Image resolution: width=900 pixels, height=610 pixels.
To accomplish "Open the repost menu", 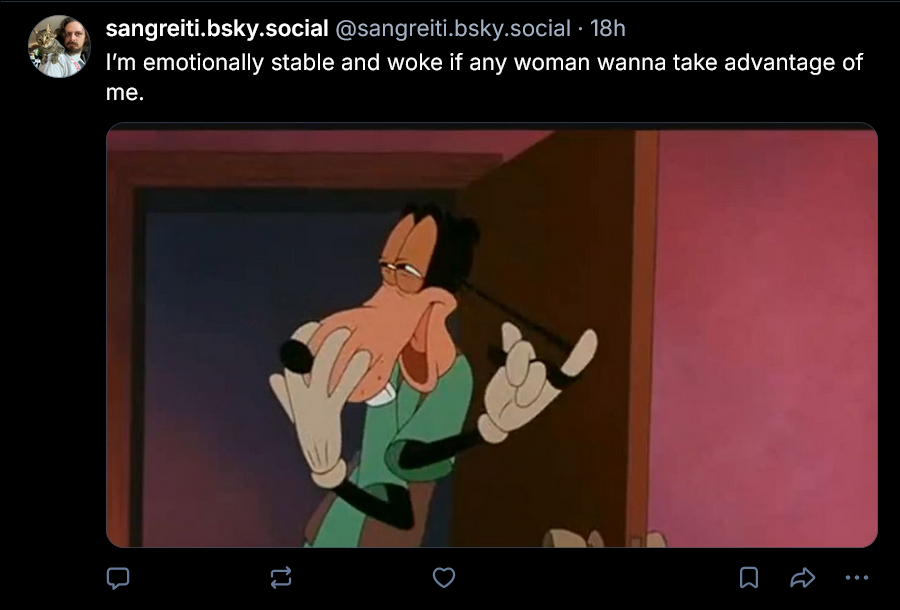I will [281, 577].
